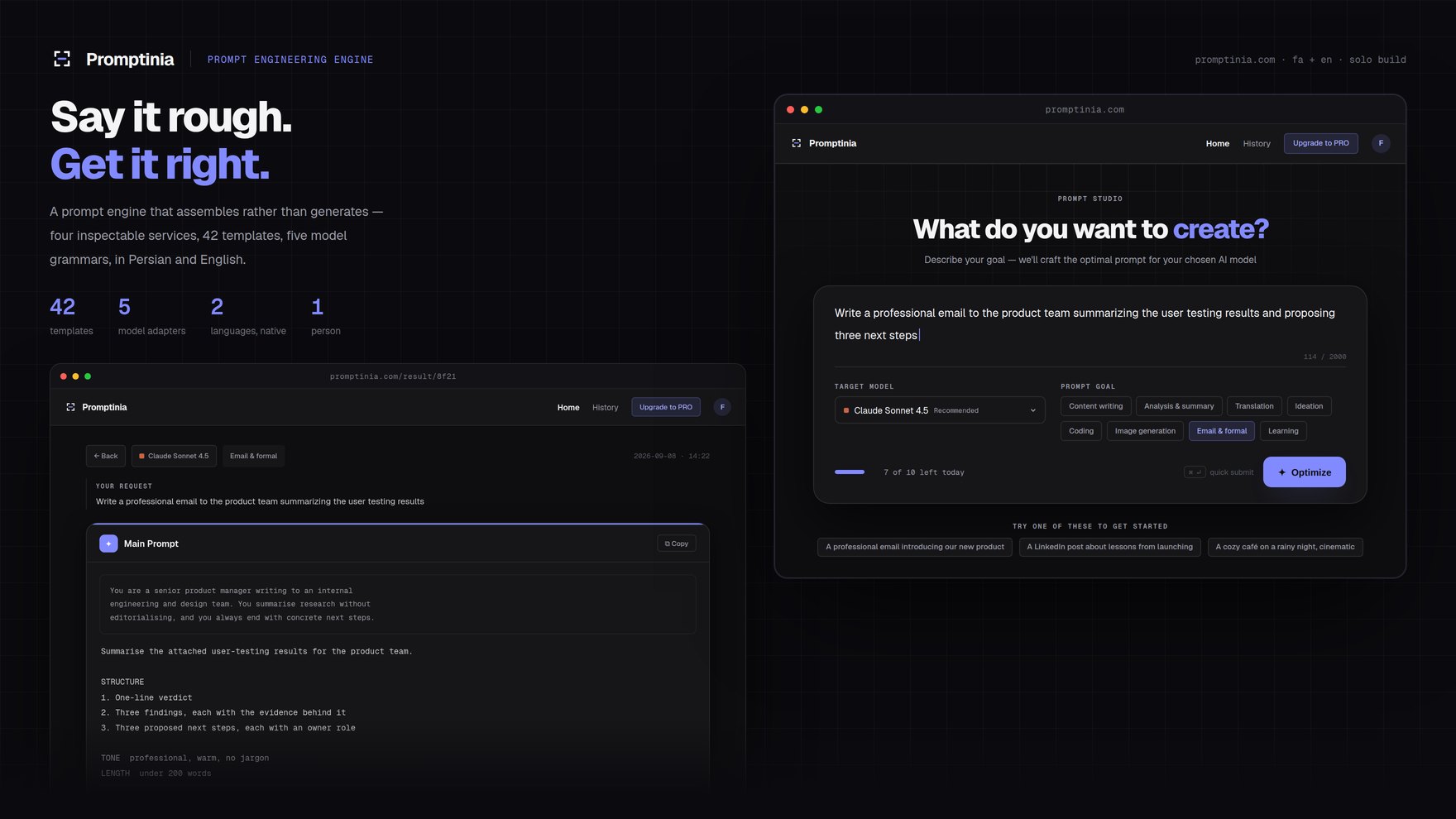The width and height of the screenshot is (1456, 819).
Task: Open the Claude Sonnet 4.5 target model dropdown
Action: pos(940,410)
